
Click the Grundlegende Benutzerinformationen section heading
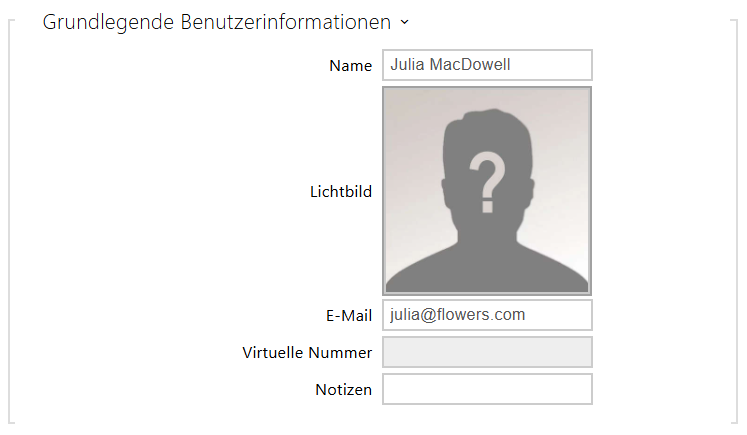[216, 22]
